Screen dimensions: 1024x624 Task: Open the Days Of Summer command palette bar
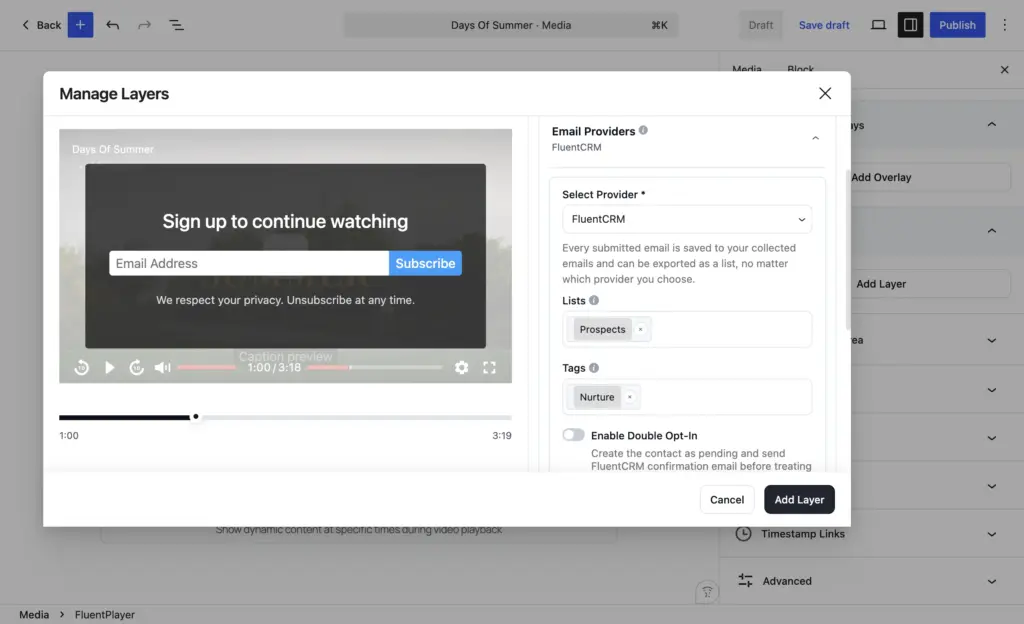[511, 25]
